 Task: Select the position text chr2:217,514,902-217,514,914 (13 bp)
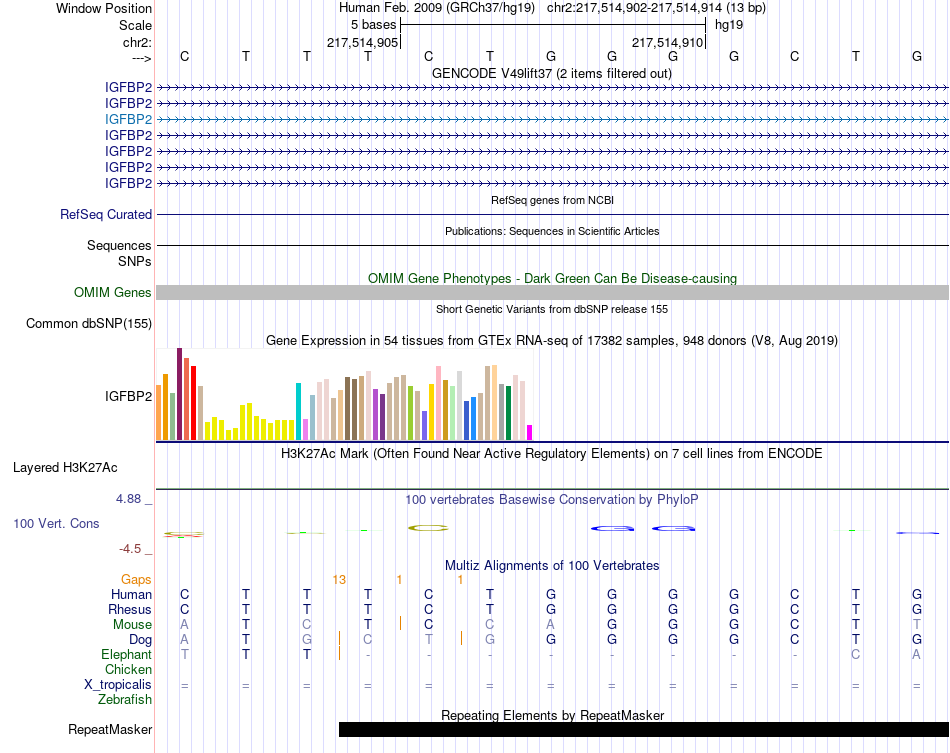pyautogui.click(x=656, y=8)
